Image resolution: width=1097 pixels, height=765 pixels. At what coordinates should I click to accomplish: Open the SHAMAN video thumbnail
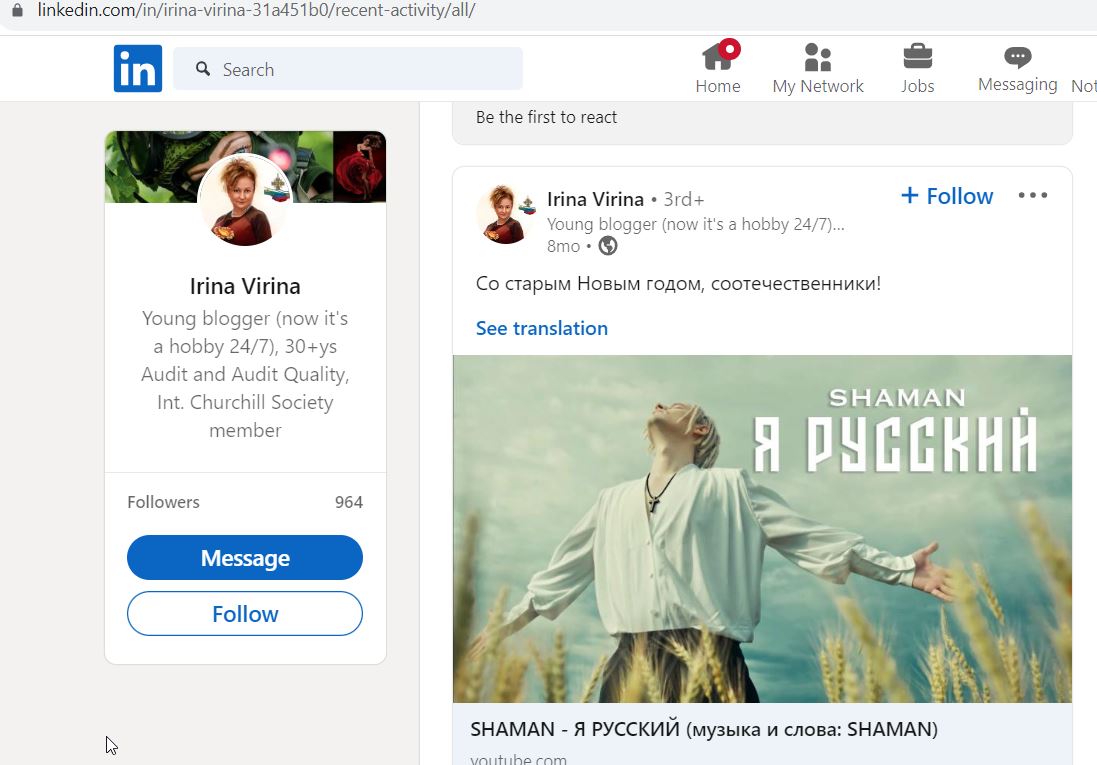762,528
